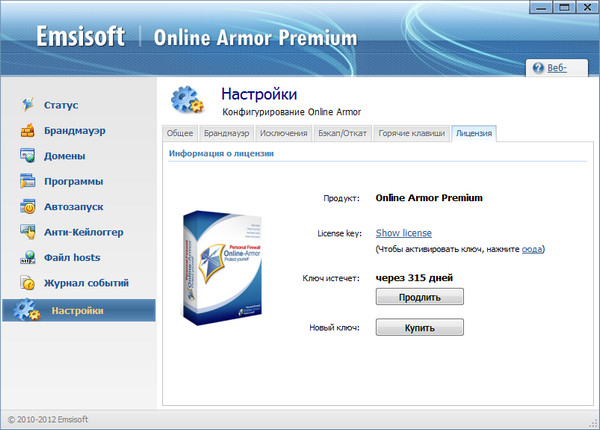
Task: Click the Show license link
Action: click(x=403, y=233)
